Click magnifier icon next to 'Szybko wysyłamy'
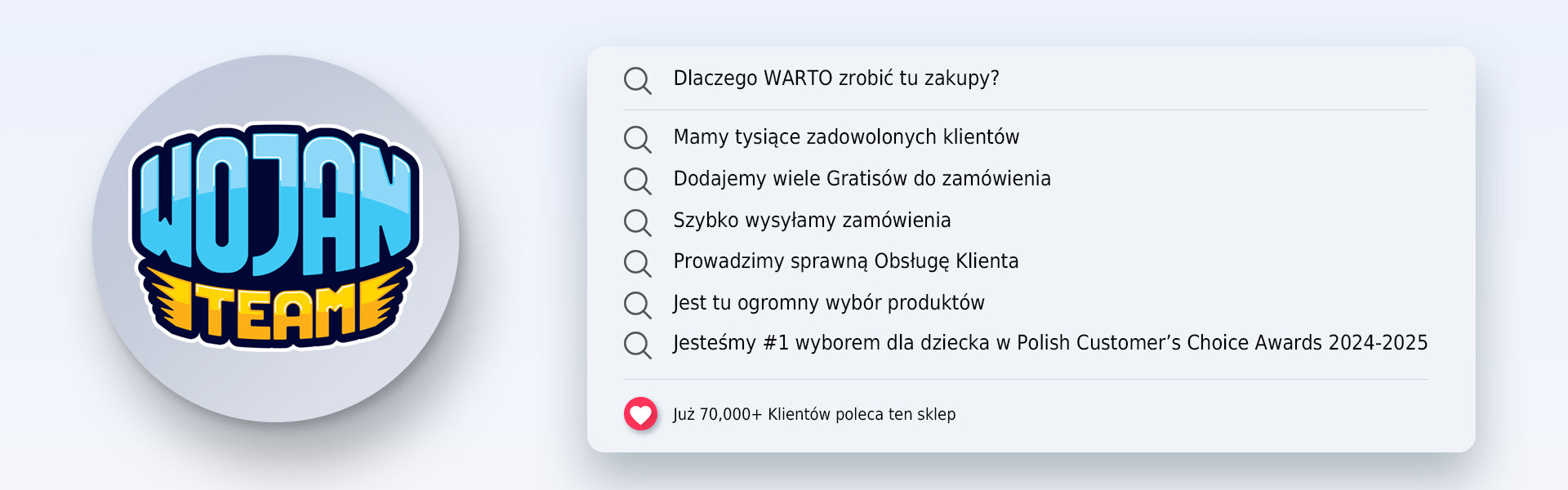 coord(637,222)
